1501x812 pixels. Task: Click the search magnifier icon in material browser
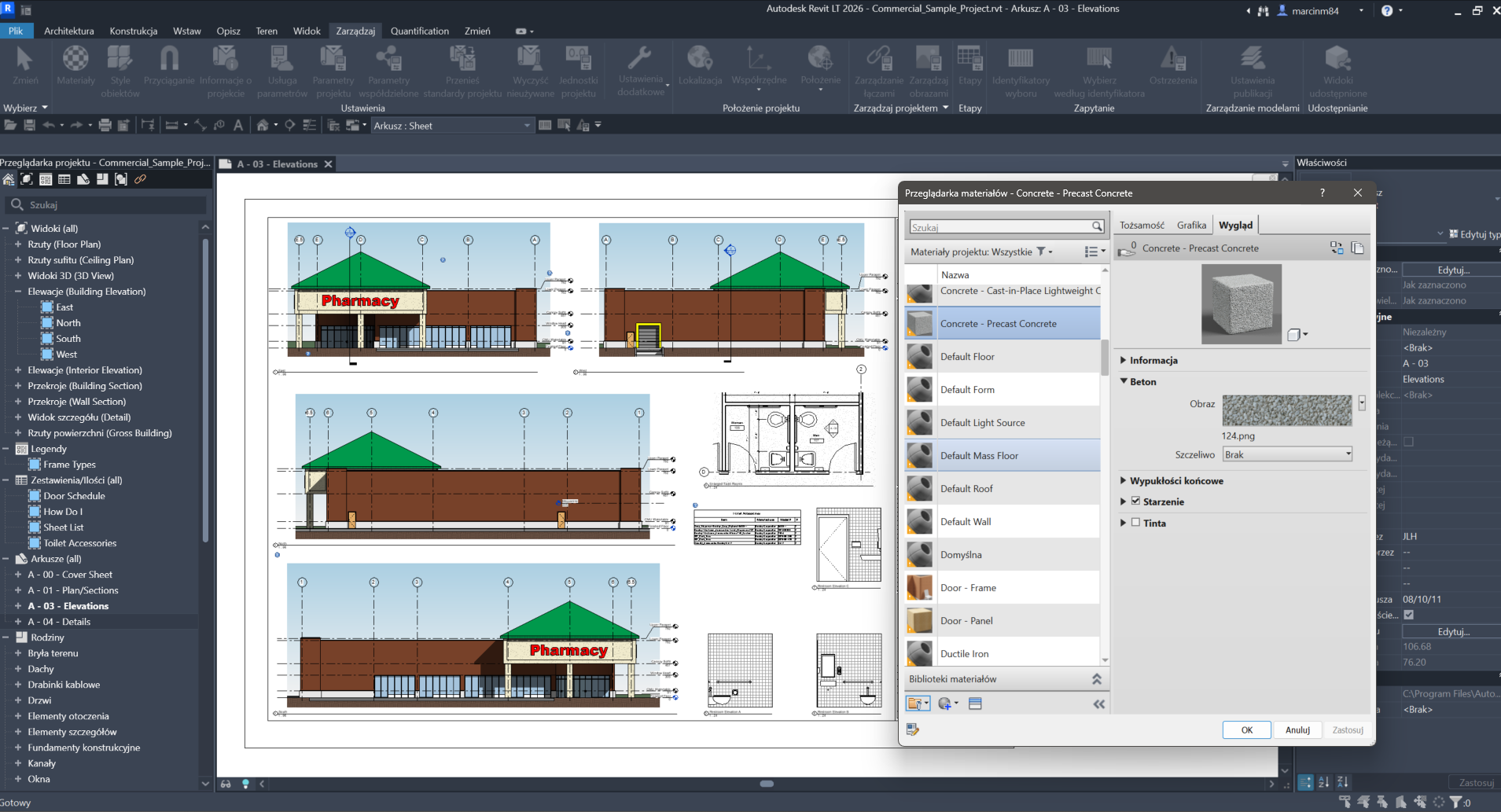coord(1097,227)
